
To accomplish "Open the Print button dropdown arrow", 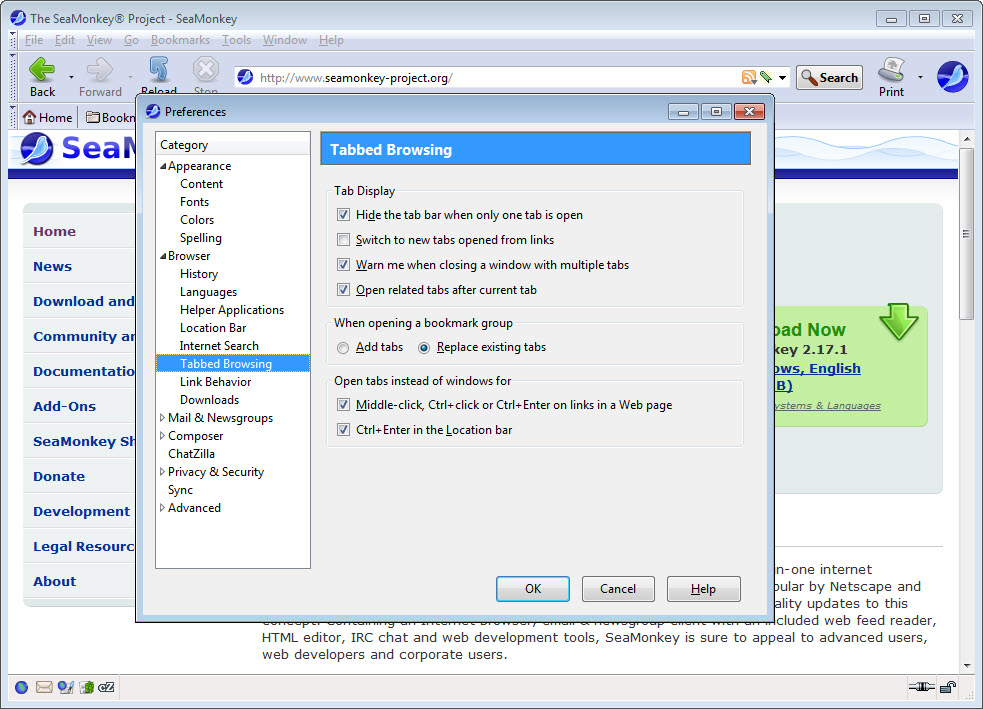I will tap(920, 77).
